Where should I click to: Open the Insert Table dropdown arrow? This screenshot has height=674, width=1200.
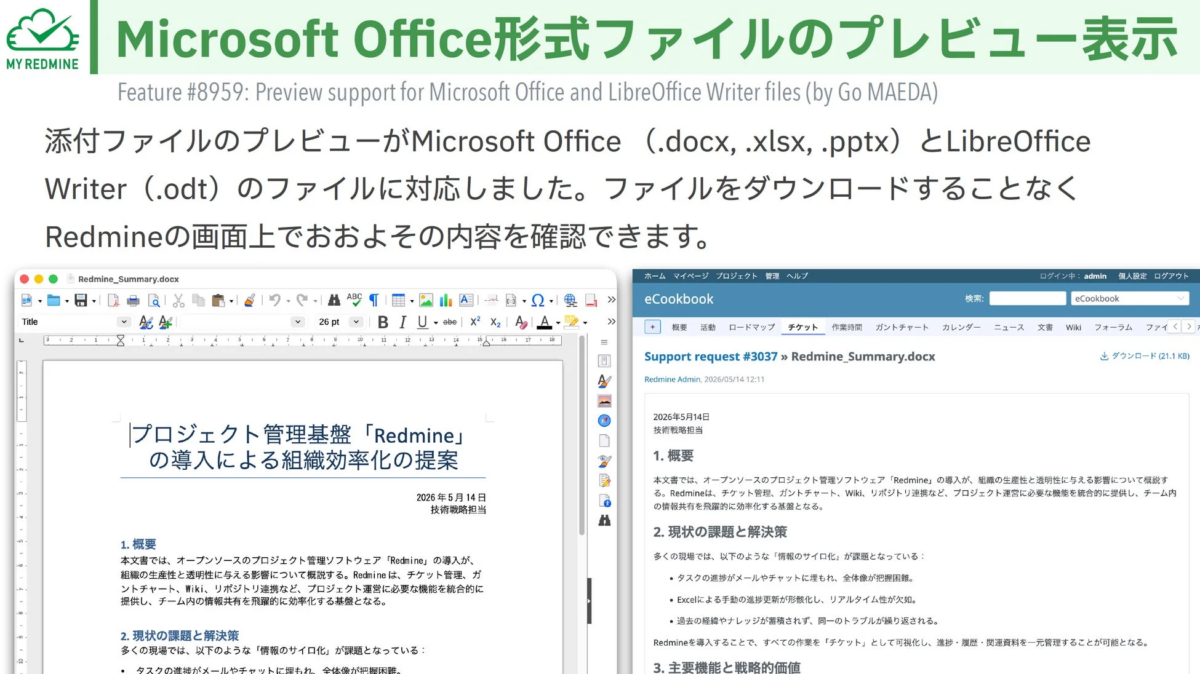pos(411,300)
